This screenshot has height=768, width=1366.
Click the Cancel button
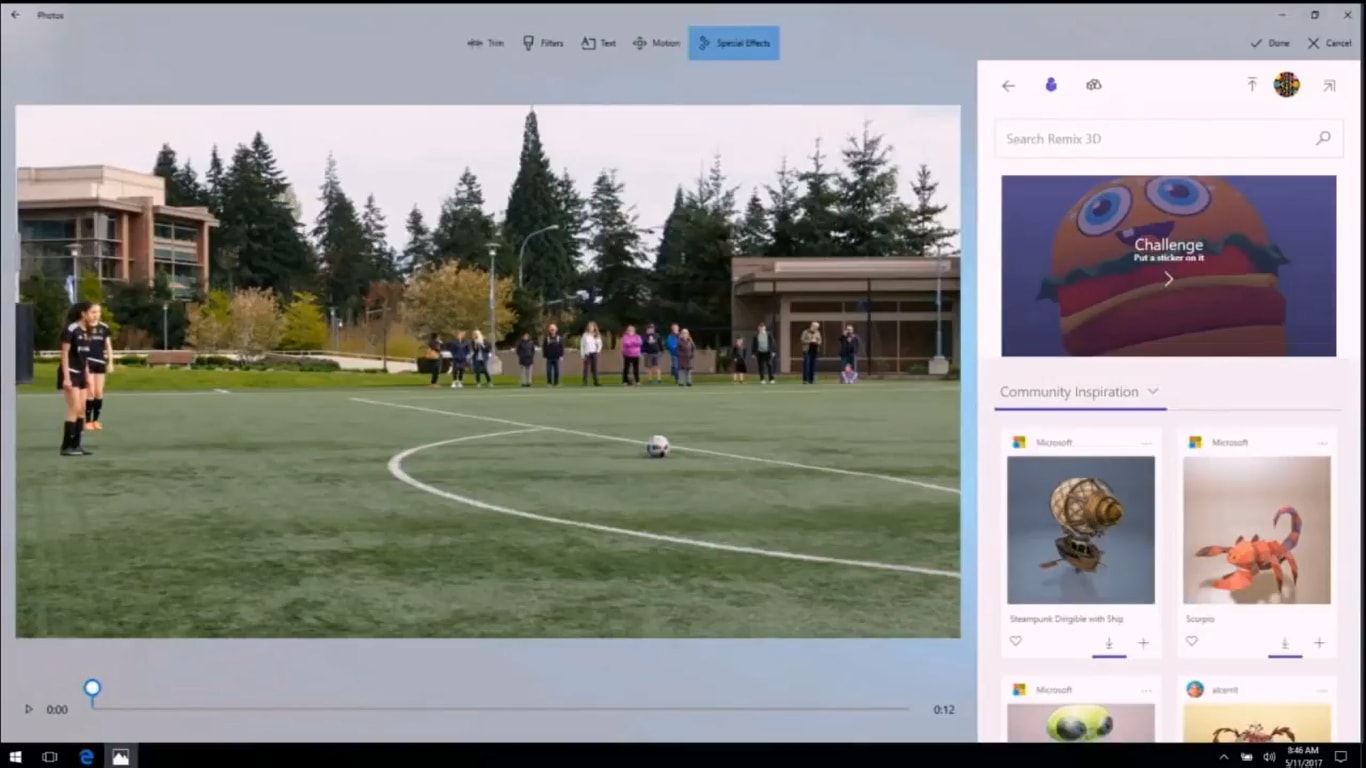click(x=1328, y=43)
